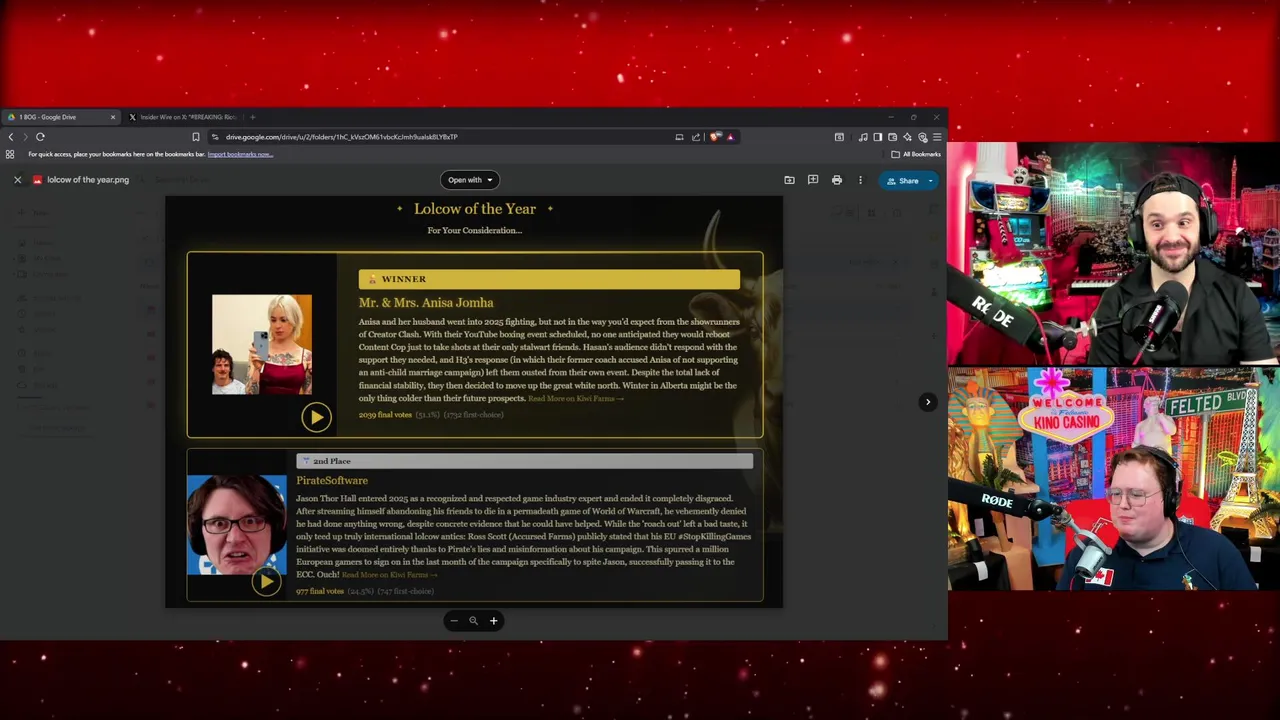Screen dimensions: 1280x720
Task: Click the first Read More on Kiwi Farms link
Action: 576,399
